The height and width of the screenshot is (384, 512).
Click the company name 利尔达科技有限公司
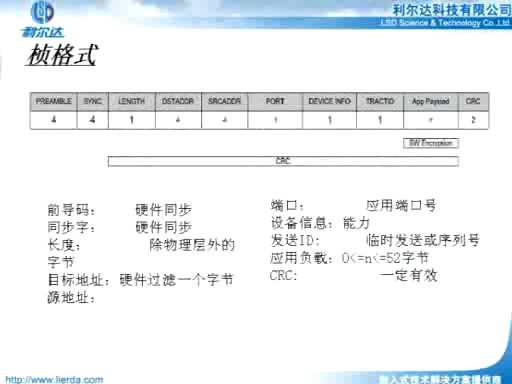tap(451, 10)
